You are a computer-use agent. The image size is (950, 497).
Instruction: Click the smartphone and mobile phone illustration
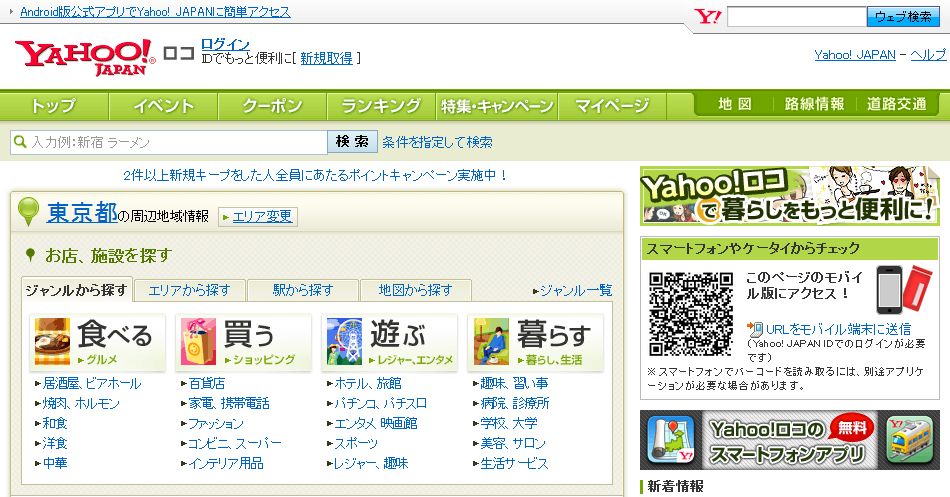(903, 290)
